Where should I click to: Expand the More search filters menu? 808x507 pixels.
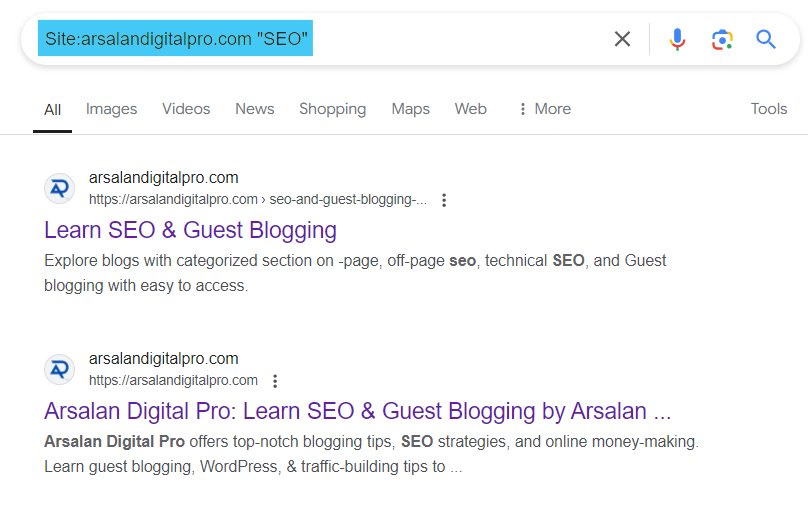coord(545,109)
